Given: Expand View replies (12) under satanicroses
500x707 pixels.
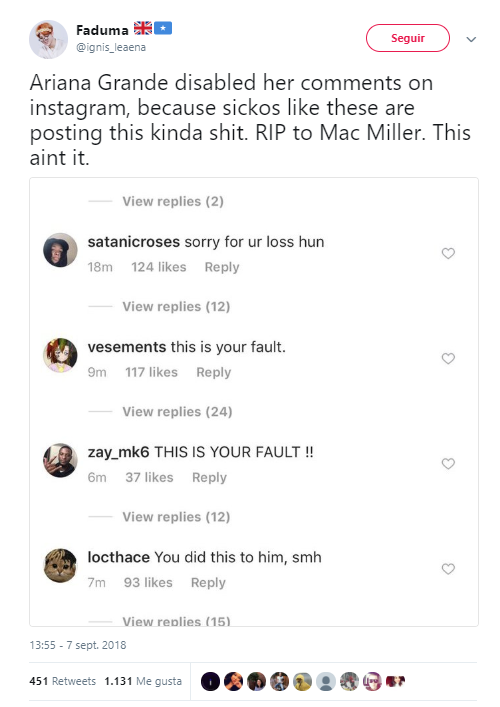Looking at the screenshot, I should tap(176, 307).
